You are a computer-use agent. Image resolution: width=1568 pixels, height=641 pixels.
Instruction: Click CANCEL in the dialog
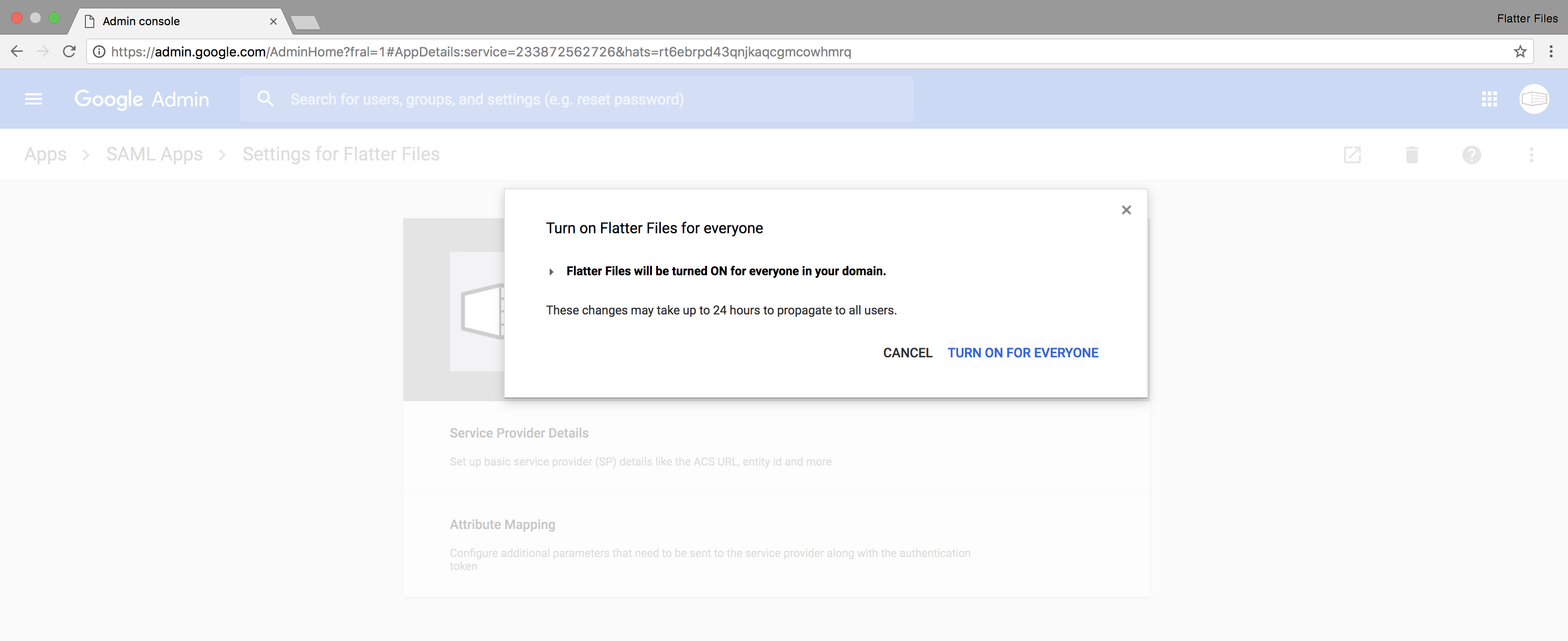click(908, 353)
